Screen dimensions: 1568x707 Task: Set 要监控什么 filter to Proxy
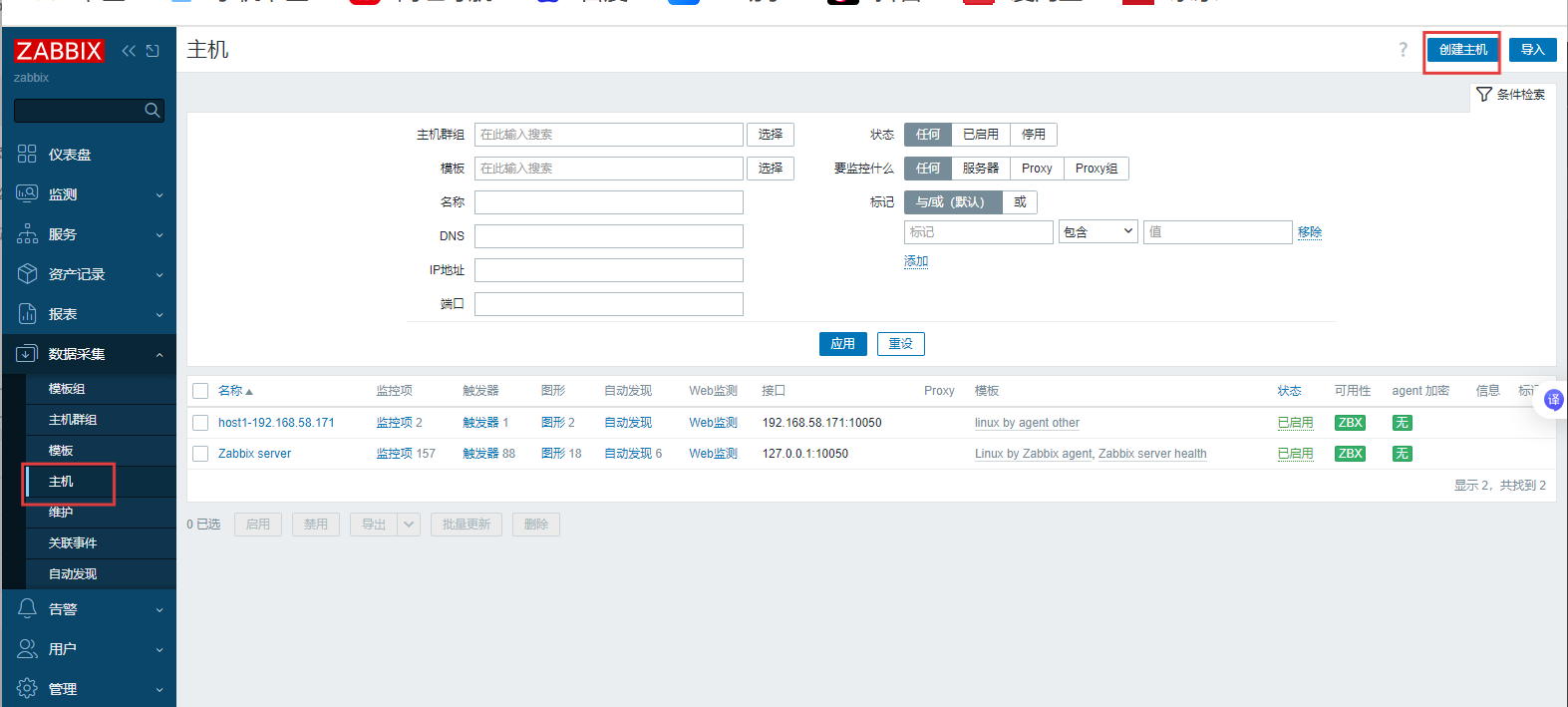(1037, 169)
